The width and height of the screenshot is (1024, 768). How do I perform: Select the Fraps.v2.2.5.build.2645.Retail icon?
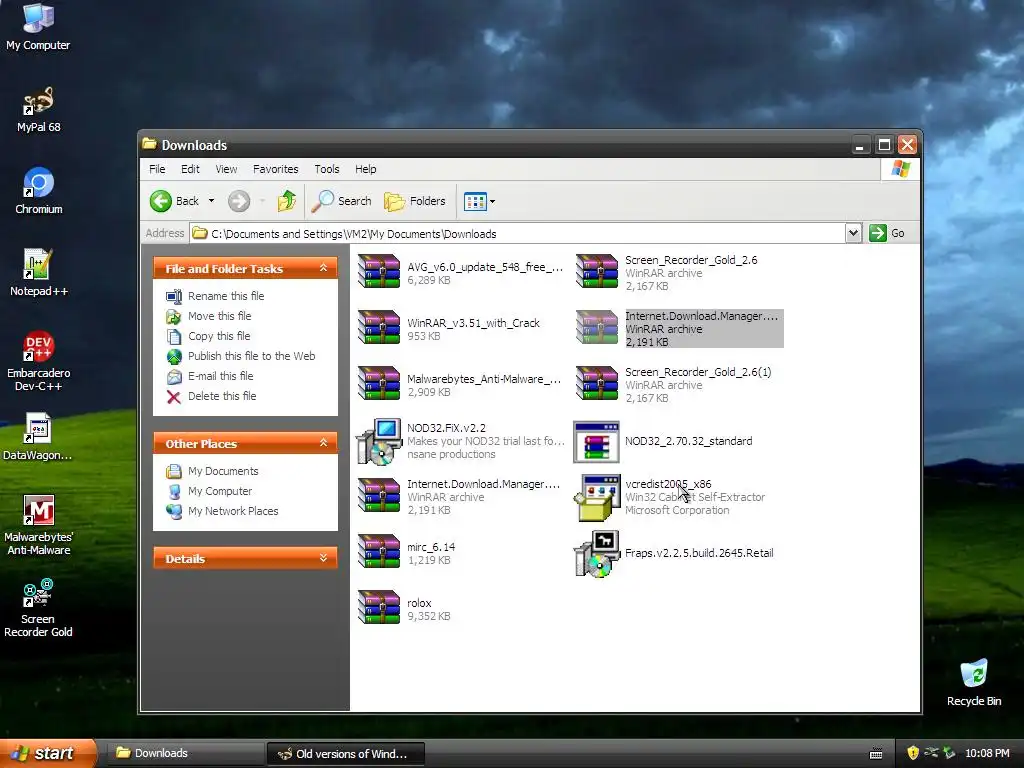tap(597, 554)
